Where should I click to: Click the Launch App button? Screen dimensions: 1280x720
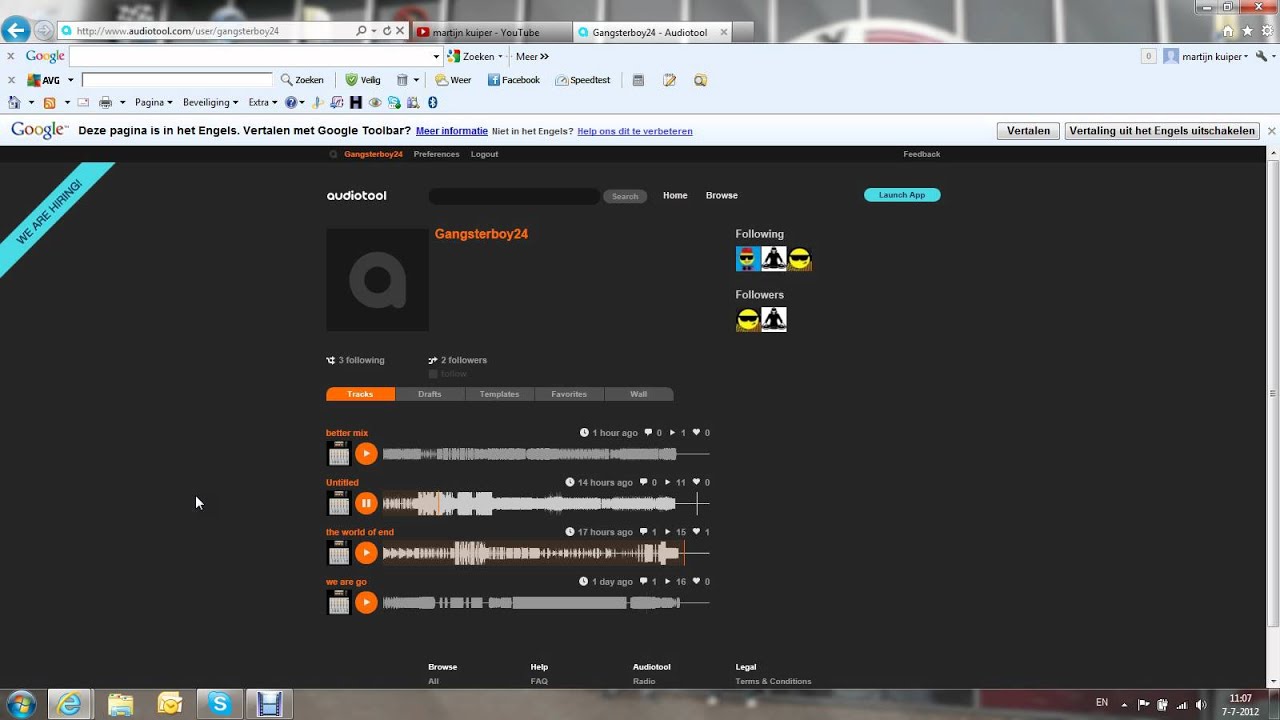(902, 195)
